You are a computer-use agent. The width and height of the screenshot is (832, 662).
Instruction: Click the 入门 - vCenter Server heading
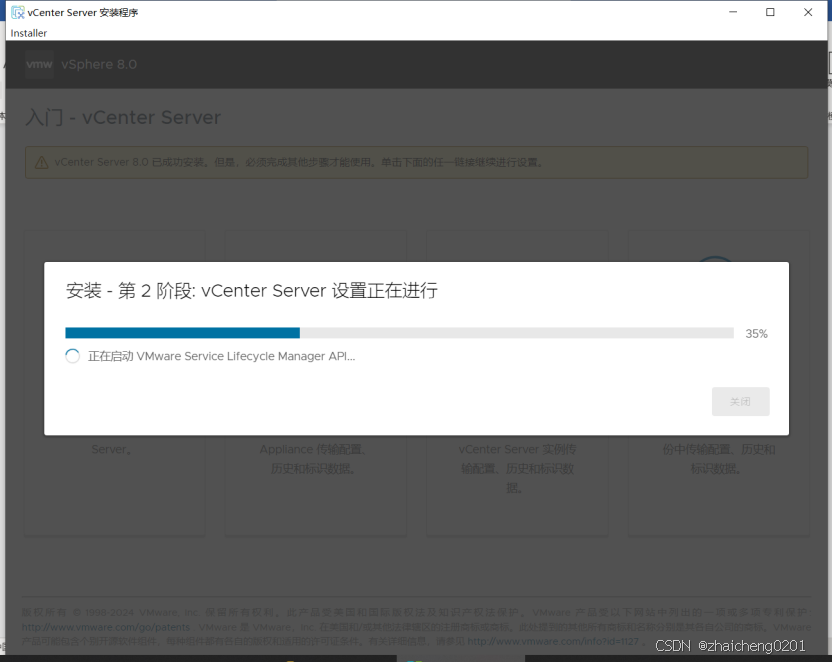(x=123, y=117)
